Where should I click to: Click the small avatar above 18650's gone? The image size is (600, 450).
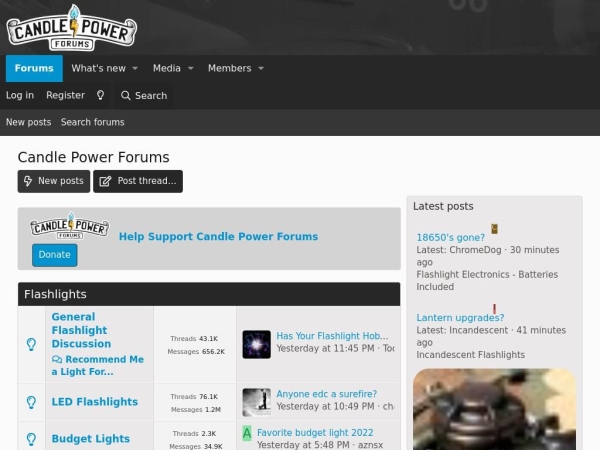tap(494, 229)
